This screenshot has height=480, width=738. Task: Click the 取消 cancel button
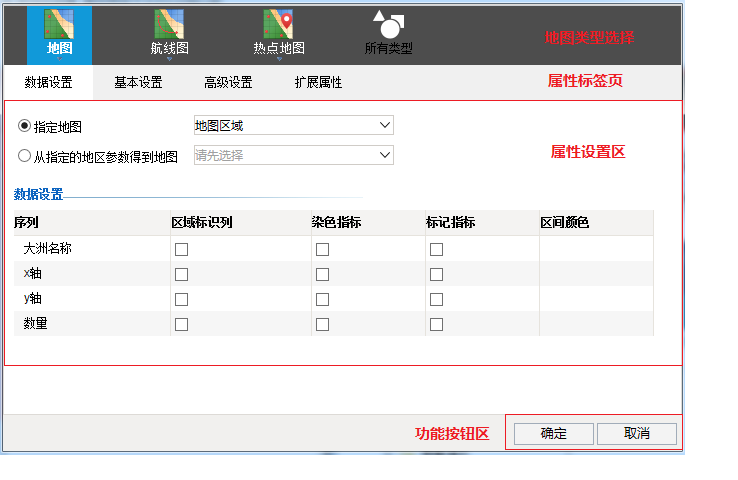(637, 433)
